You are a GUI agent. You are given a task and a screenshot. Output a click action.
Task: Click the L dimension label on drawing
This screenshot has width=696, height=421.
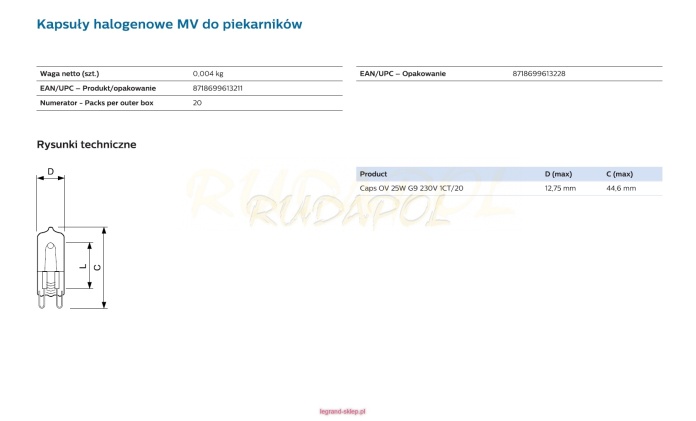click(82, 266)
